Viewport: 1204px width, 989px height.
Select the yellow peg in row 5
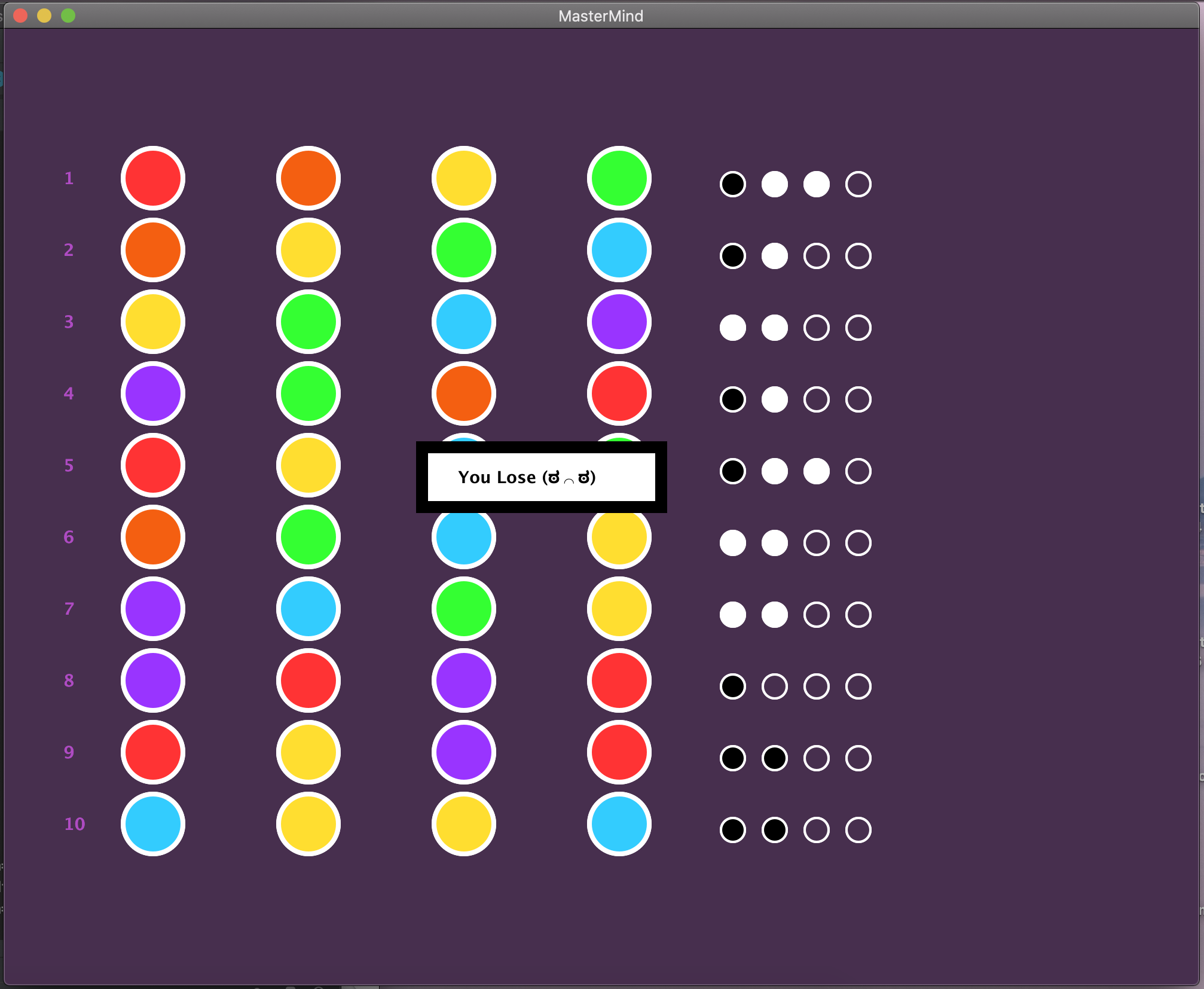point(308,465)
